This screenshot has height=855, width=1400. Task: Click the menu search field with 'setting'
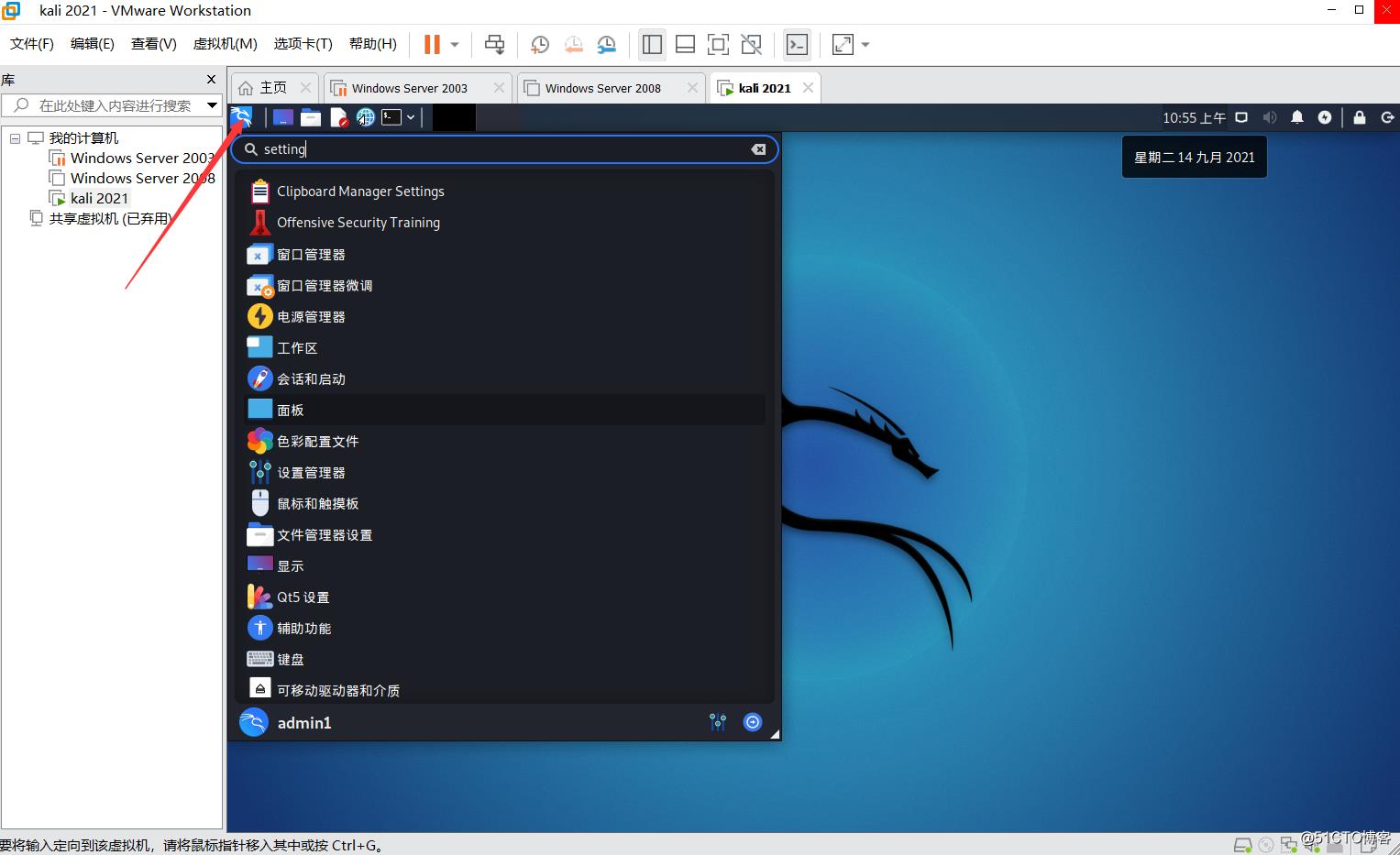(x=504, y=149)
